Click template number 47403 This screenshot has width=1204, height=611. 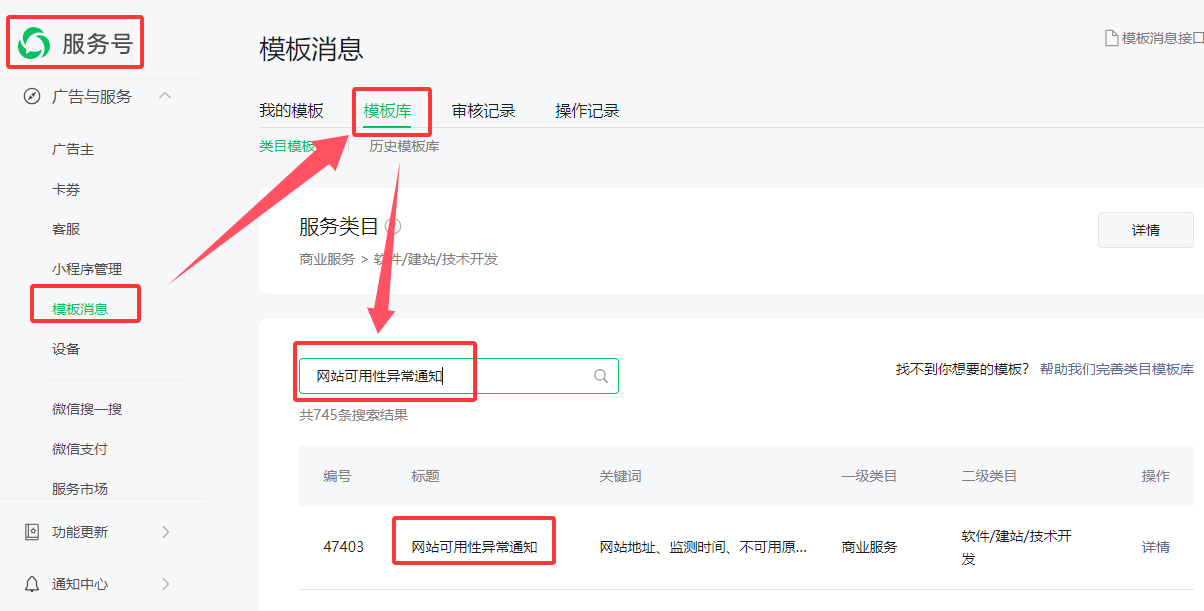343,547
